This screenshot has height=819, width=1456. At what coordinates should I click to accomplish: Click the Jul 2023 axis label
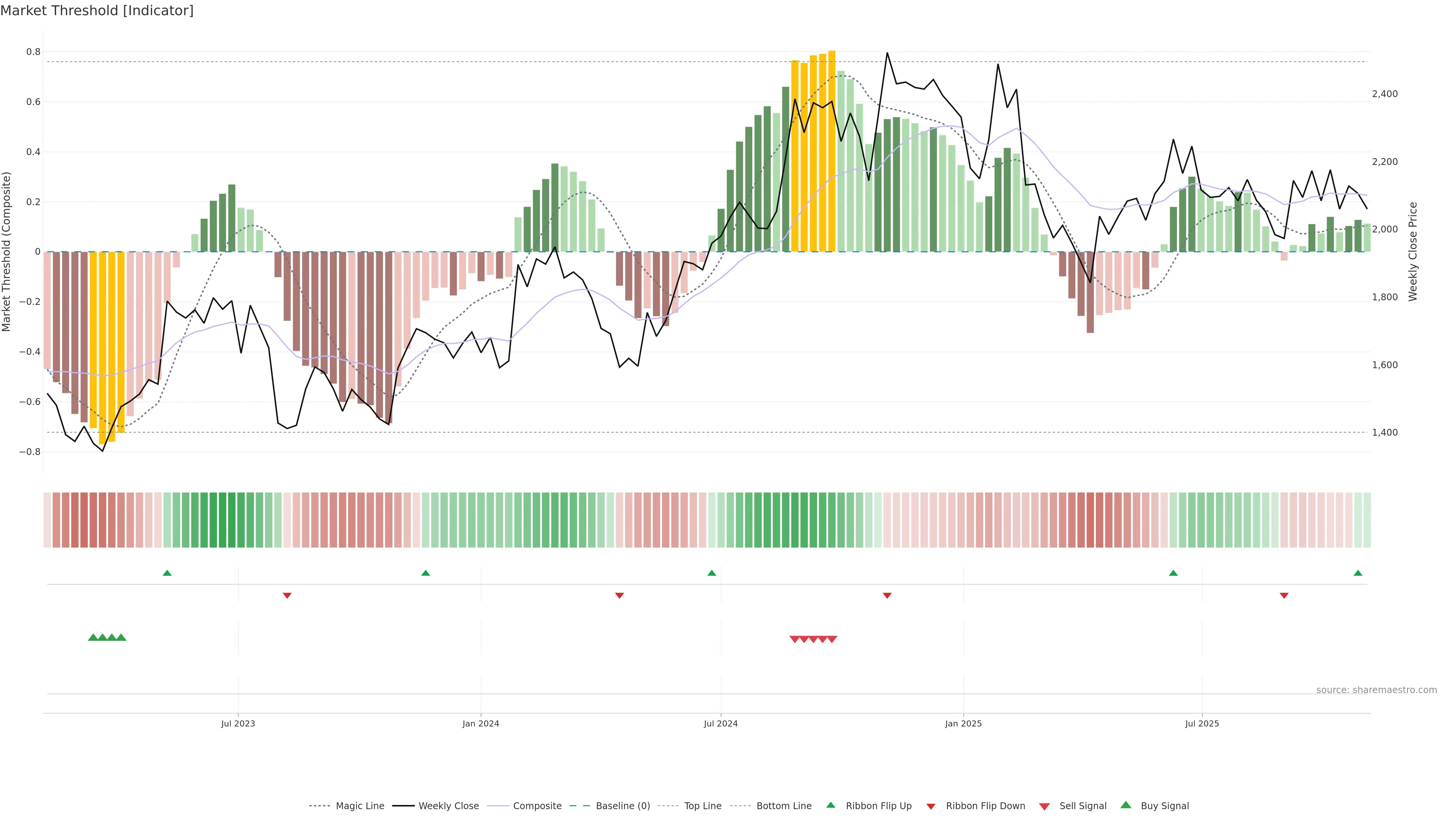pyautogui.click(x=238, y=723)
